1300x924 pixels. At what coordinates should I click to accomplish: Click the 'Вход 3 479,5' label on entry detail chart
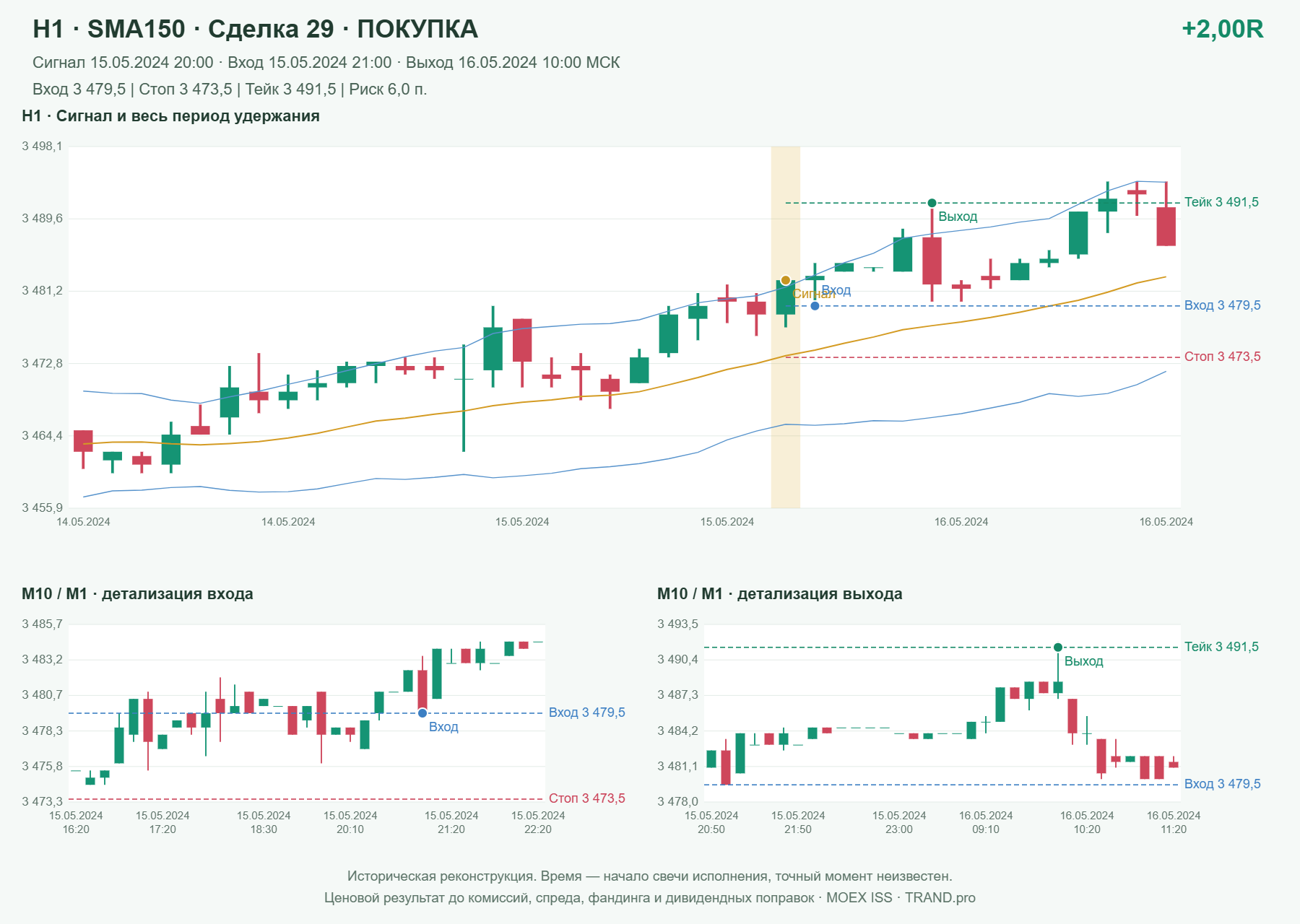pos(586,712)
